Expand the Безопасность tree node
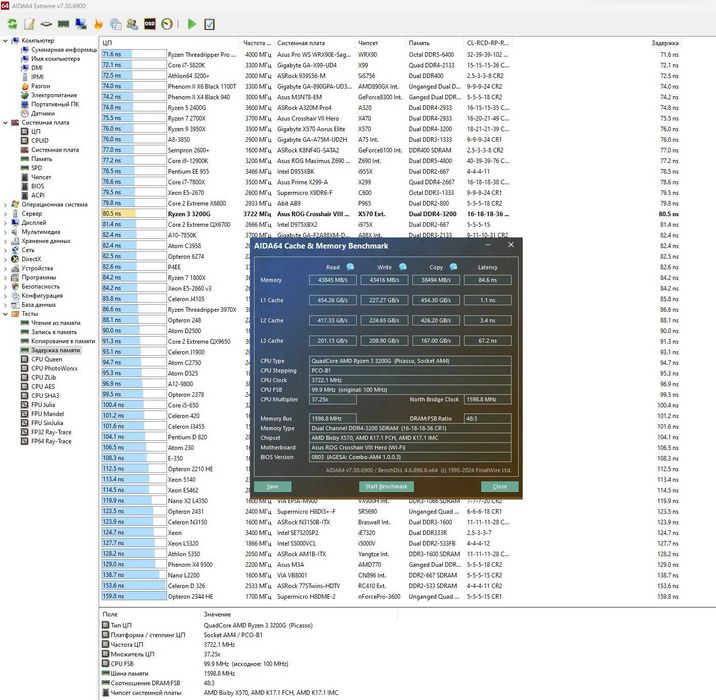The width and height of the screenshot is (716, 700). click(5, 286)
